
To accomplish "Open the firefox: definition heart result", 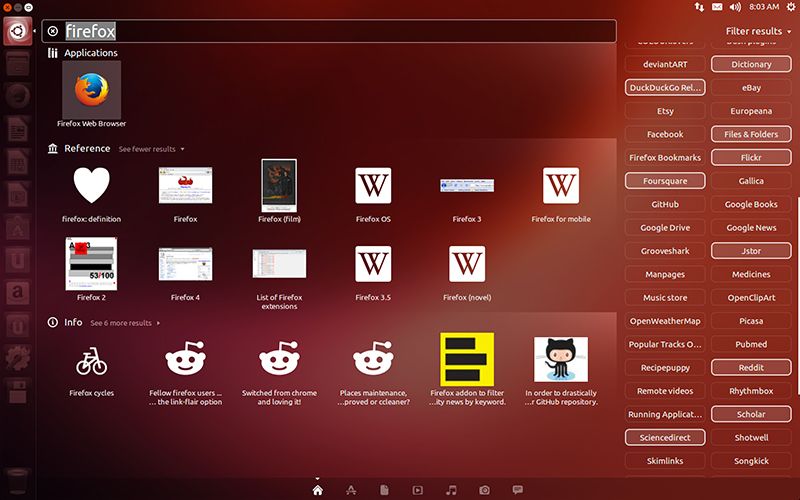I will pos(91,185).
